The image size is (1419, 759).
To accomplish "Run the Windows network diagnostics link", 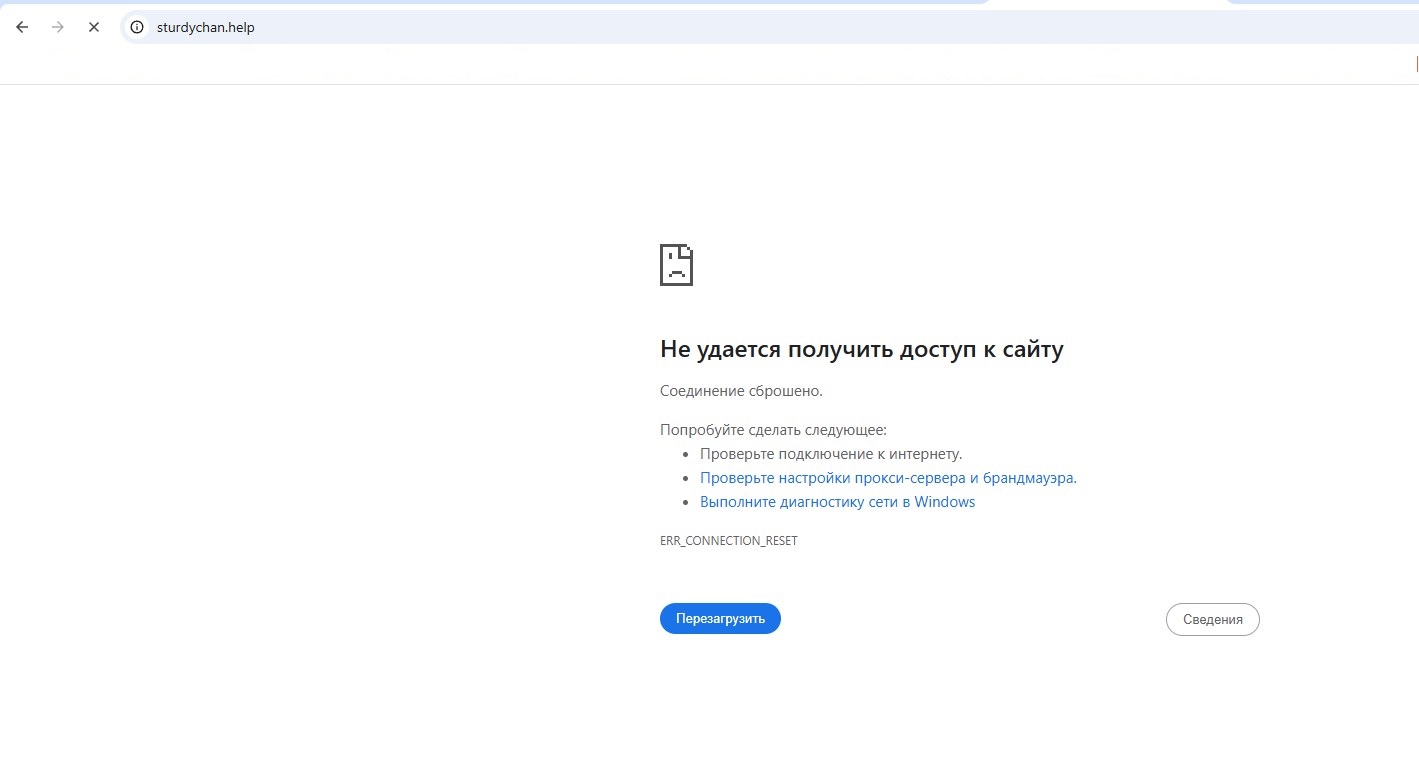I will tap(837, 502).
